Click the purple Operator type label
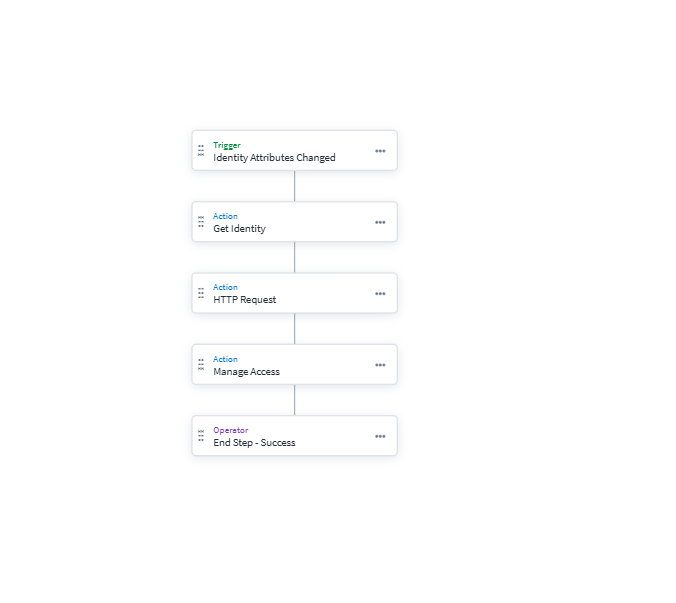This screenshot has height=603, width=676. tap(231, 430)
